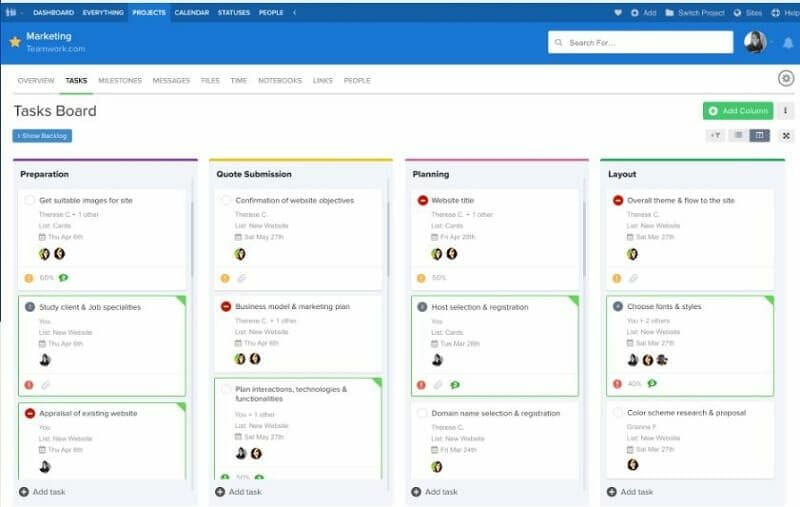800x507 pixels.
Task: Open comment icon on Choose fonts & styles card
Action: coord(652,383)
